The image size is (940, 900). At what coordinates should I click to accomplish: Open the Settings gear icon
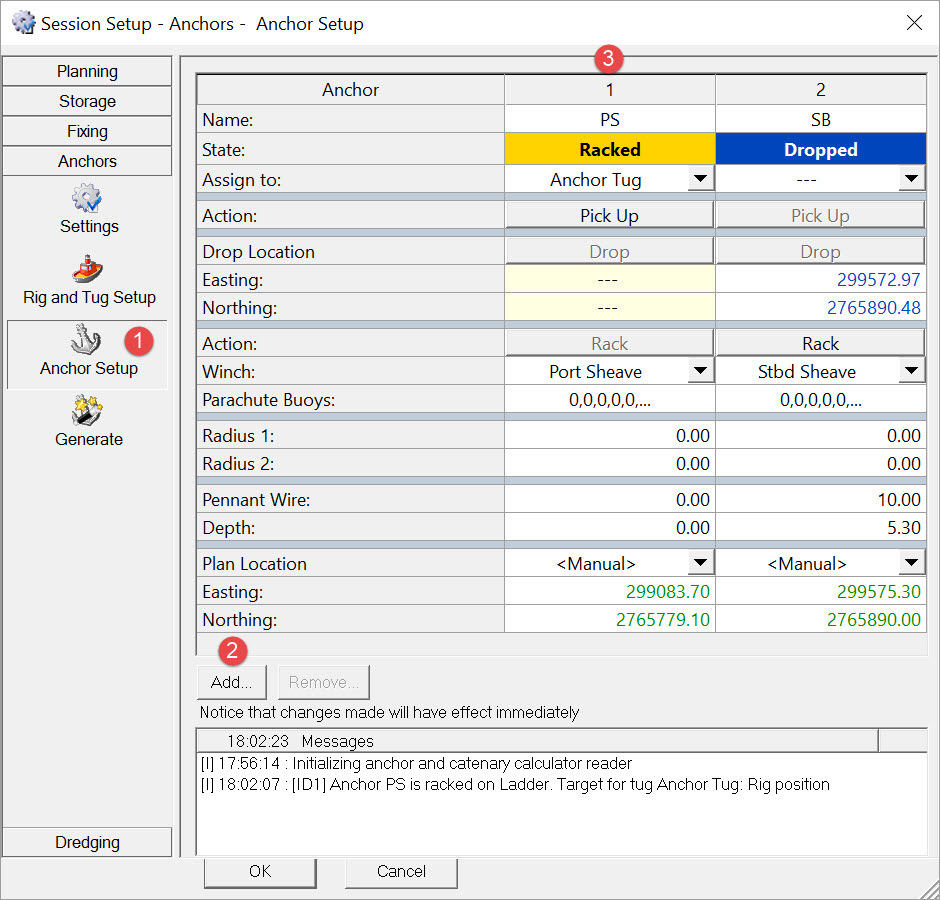pos(87,198)
